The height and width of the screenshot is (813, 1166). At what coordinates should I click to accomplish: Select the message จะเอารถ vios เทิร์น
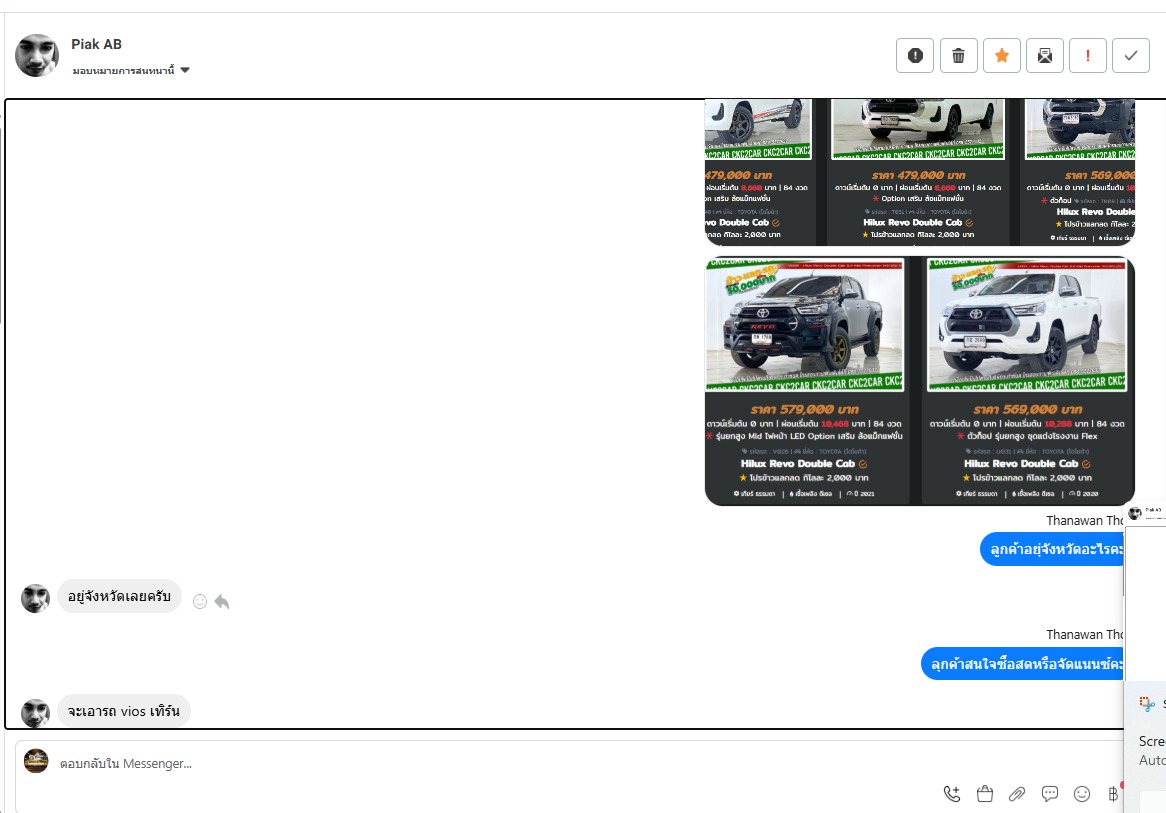click(123, 711)
